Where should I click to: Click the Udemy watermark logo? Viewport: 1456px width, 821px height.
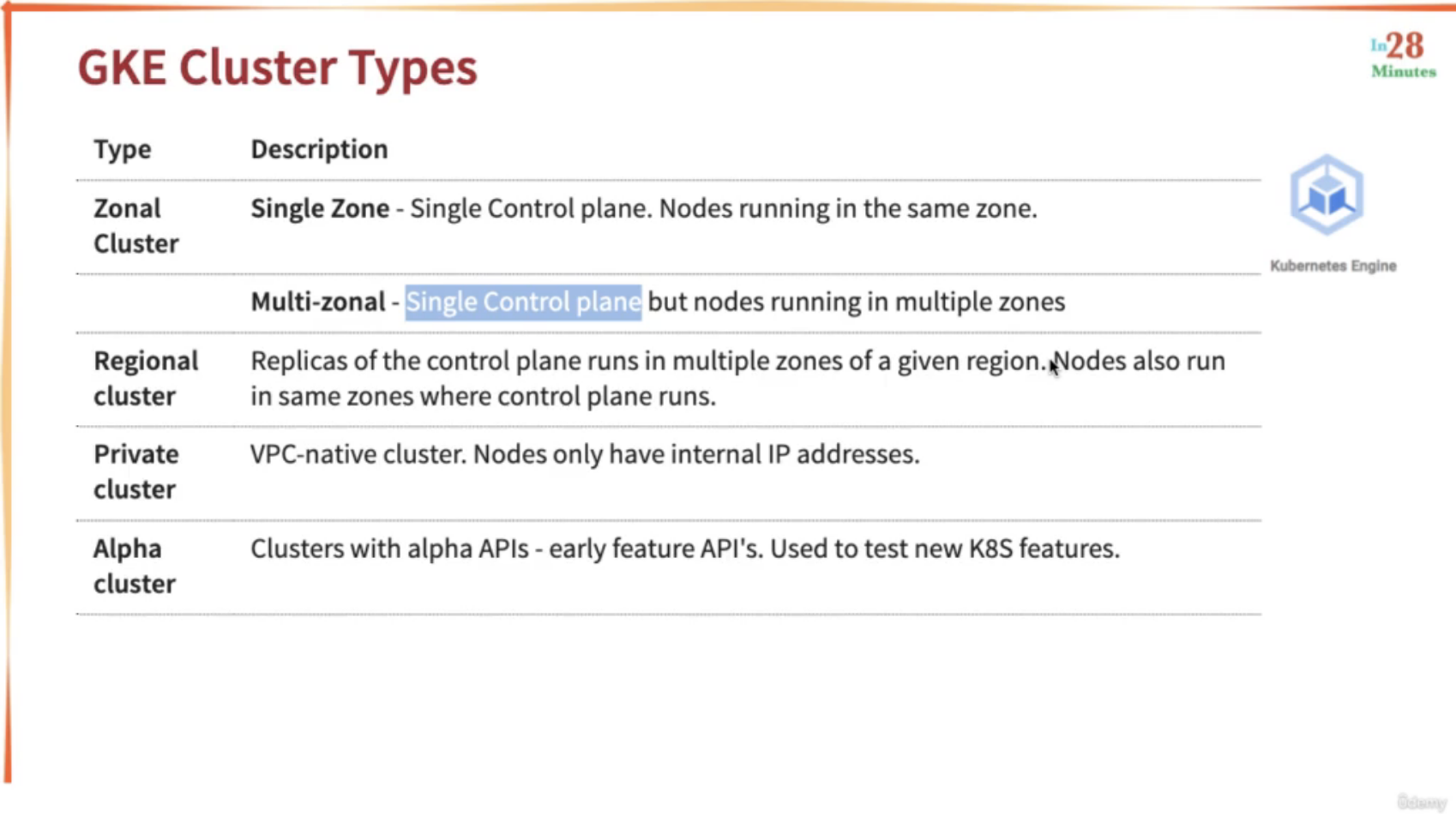1421,803
